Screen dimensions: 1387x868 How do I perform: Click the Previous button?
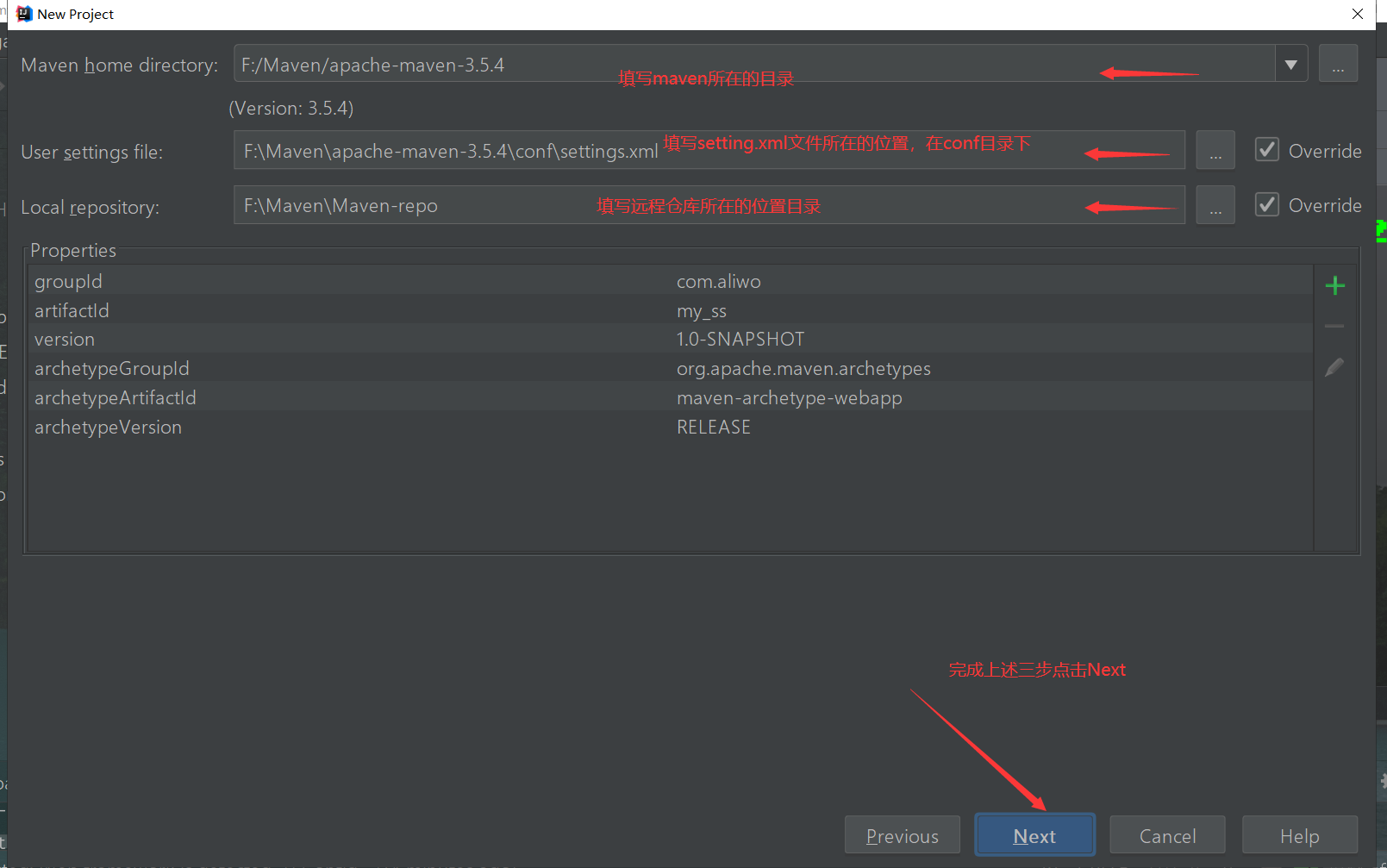902,834
